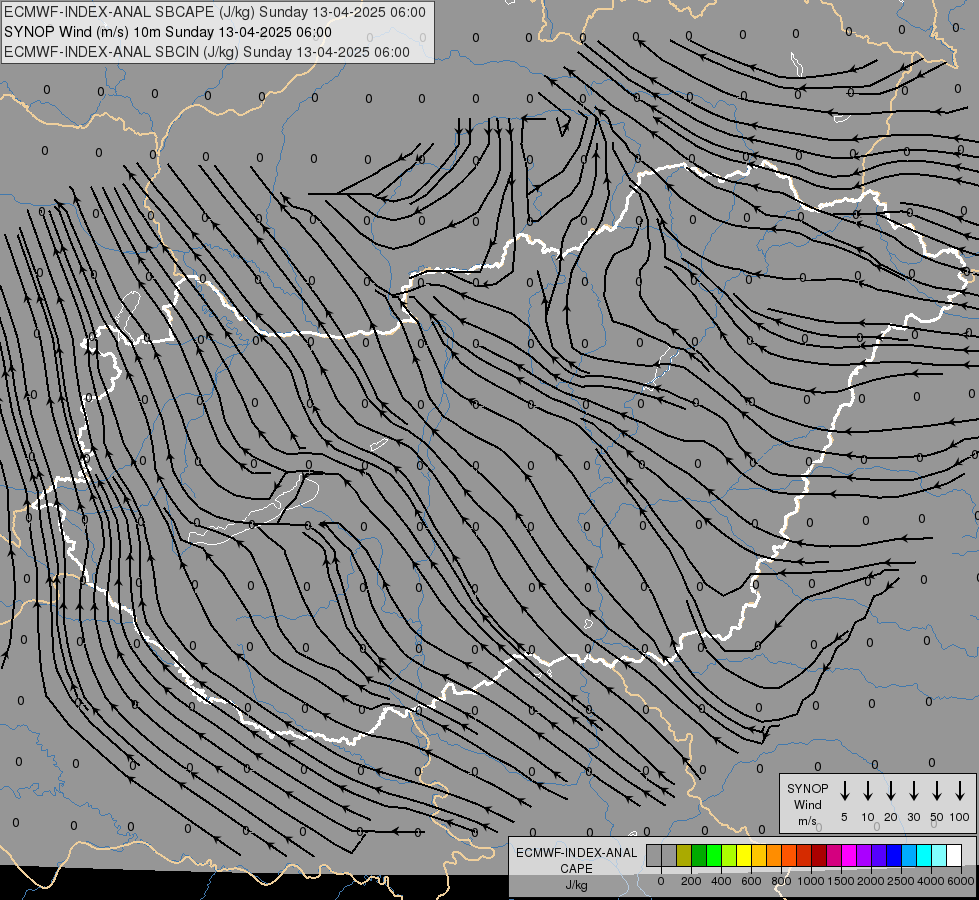Click the 'CAPE' label in color legend
979x900 pixels.
[x=576, y=869]
